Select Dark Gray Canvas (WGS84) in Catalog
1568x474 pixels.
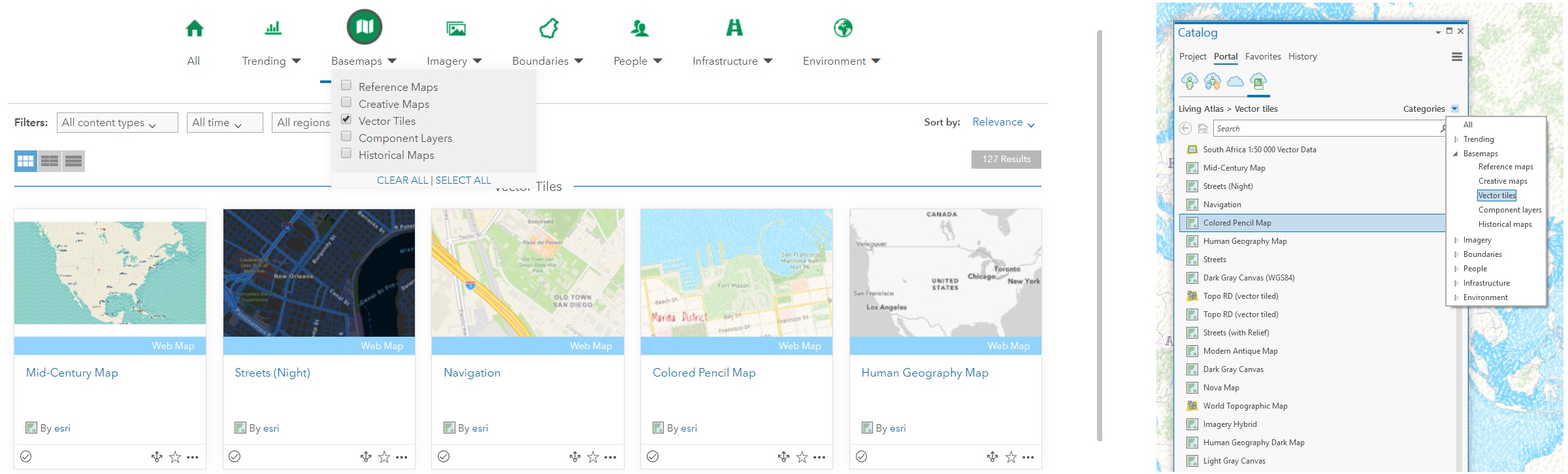tap(1249, 278)
